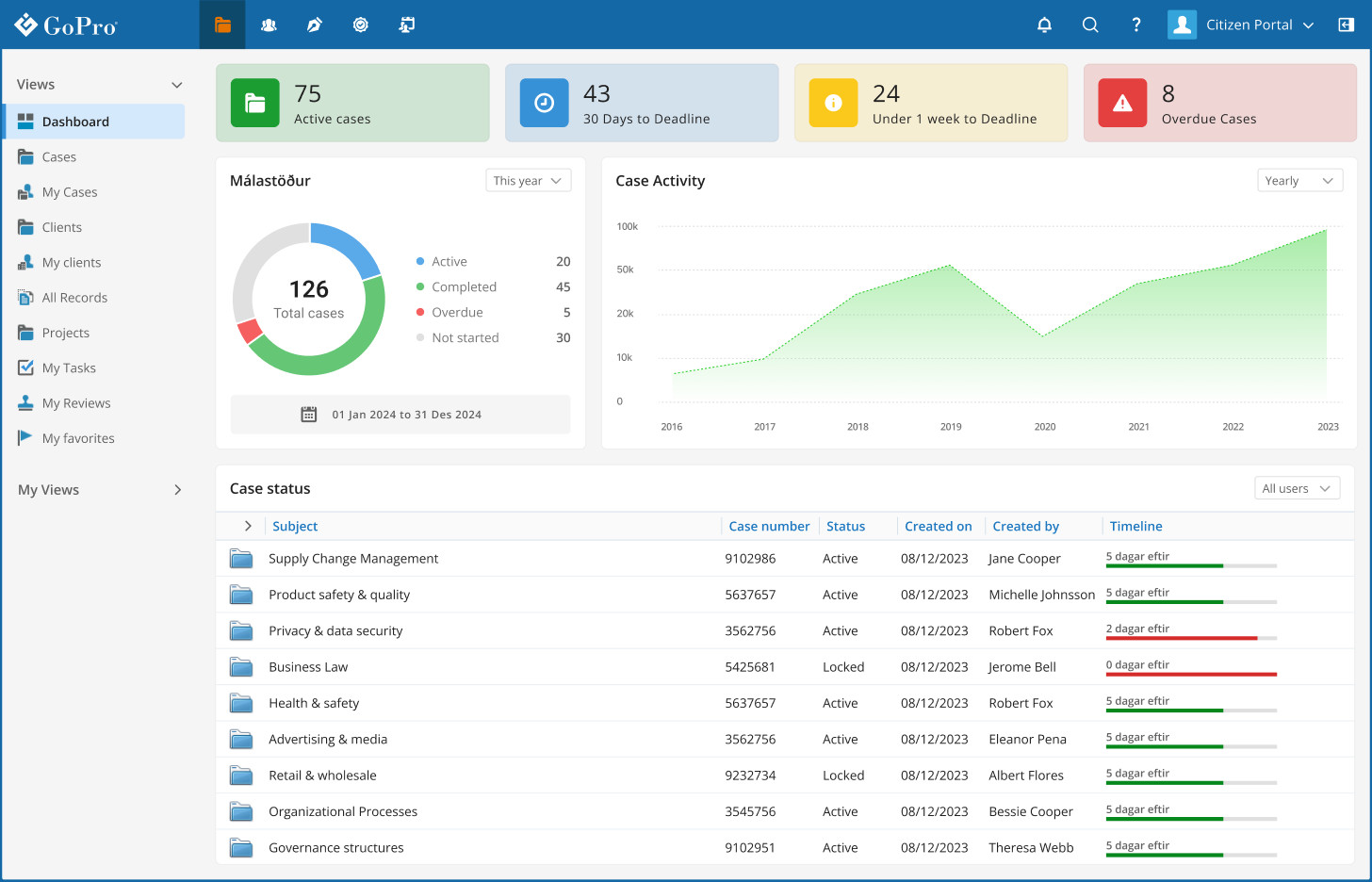Screen dimensions: 1372x882
Task: Click the orange folder icon in top bar
Action: tap(222, 24)
